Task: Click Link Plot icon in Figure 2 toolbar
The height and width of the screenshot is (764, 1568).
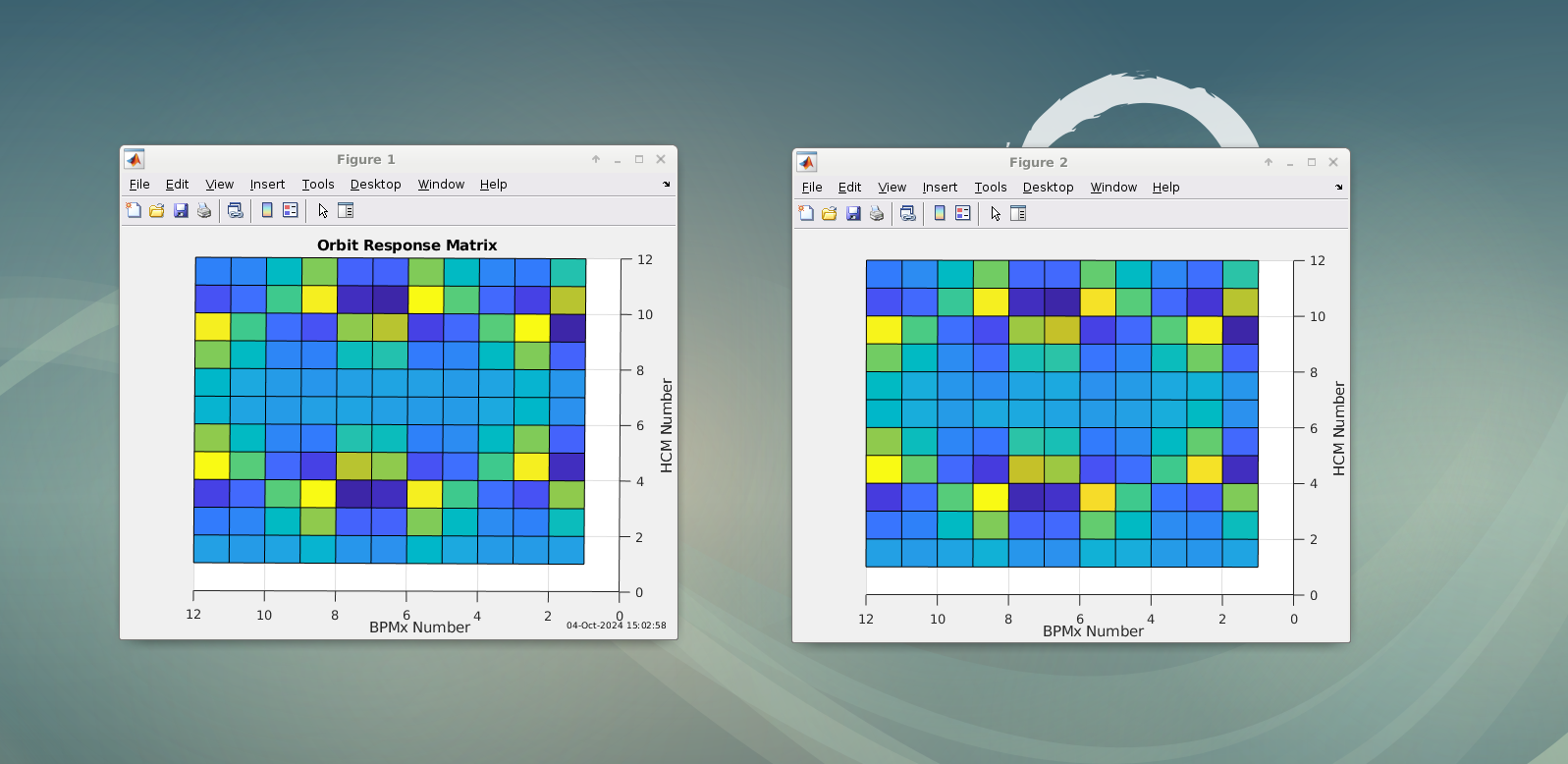Action: [x=908, y=213]
